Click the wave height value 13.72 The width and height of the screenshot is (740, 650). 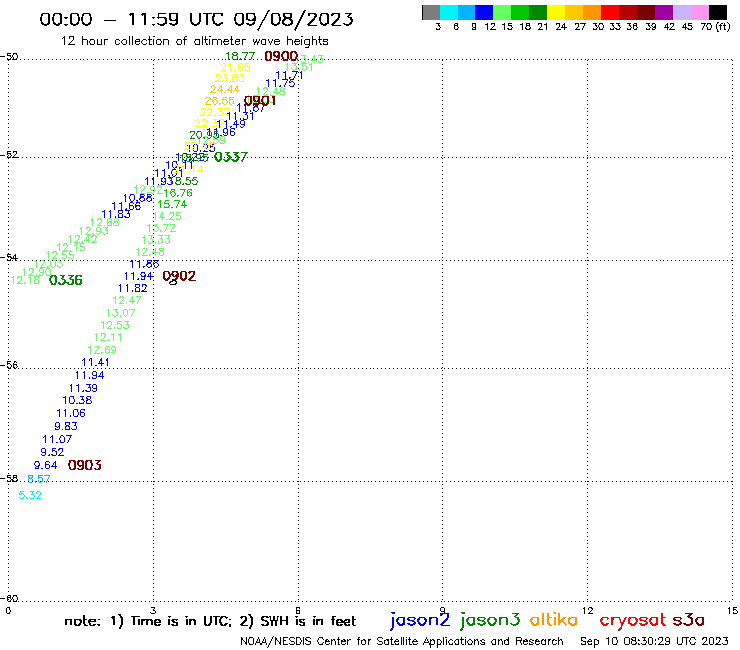pyautogui.click(x=161, y=228)
